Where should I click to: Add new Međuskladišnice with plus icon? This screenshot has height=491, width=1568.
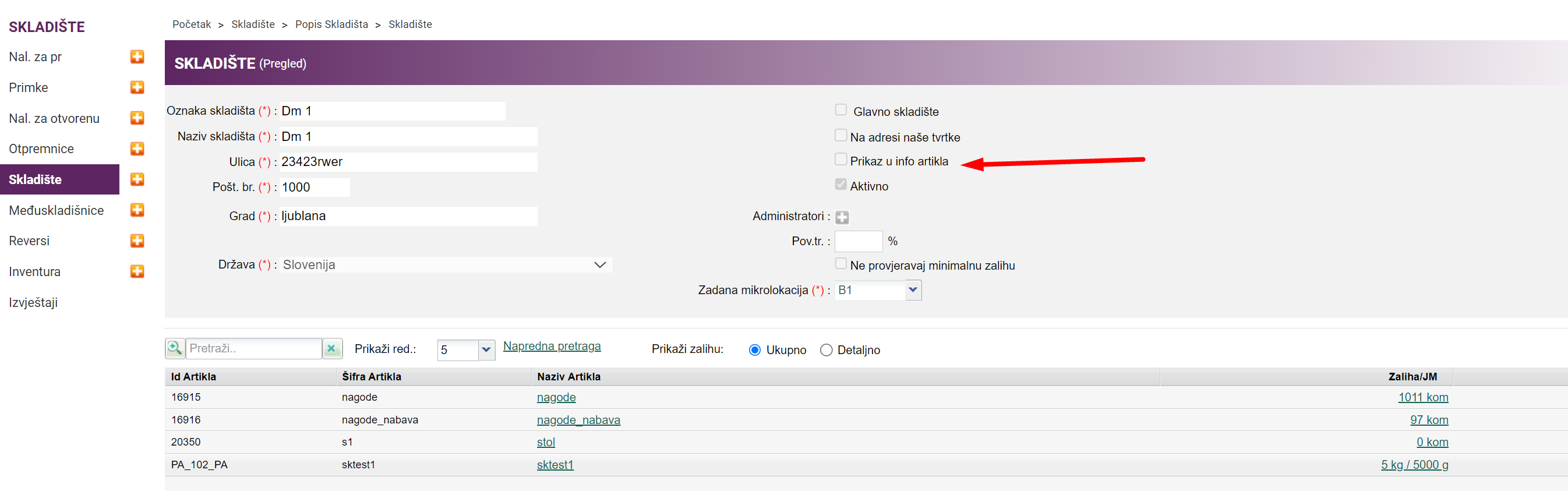tap(137, 210)
